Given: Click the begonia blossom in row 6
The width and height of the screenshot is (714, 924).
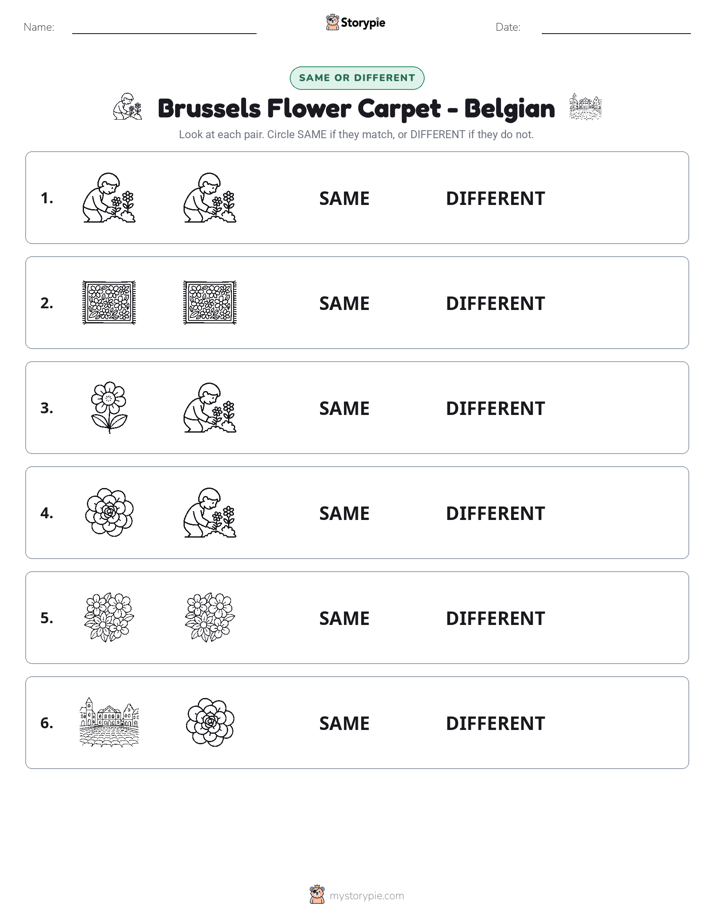Looking at the screenshot, I should click(x=210, y=722).
